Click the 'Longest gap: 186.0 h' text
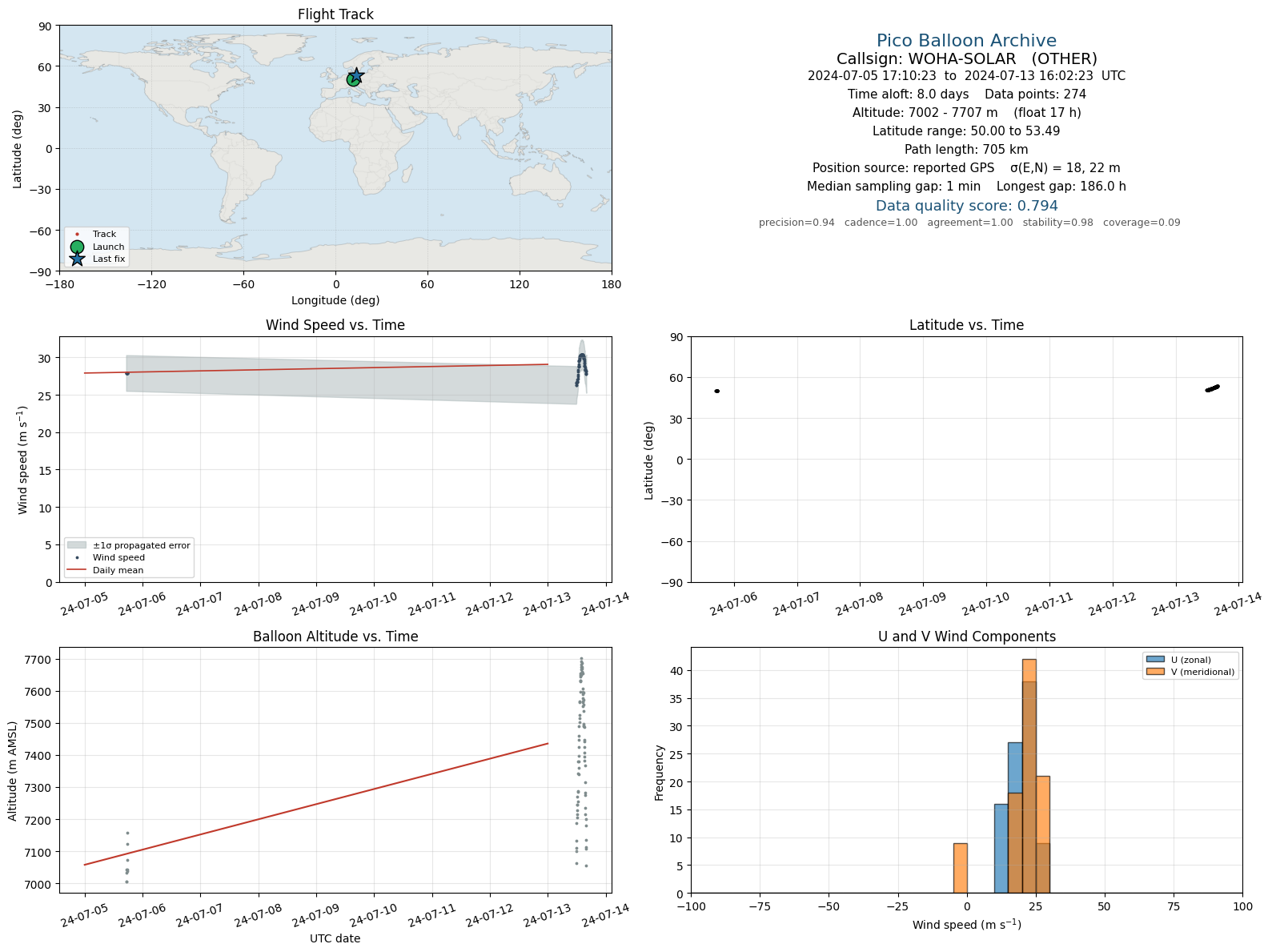This screenshot has width=1272, height=952. tap(1061, 187)
